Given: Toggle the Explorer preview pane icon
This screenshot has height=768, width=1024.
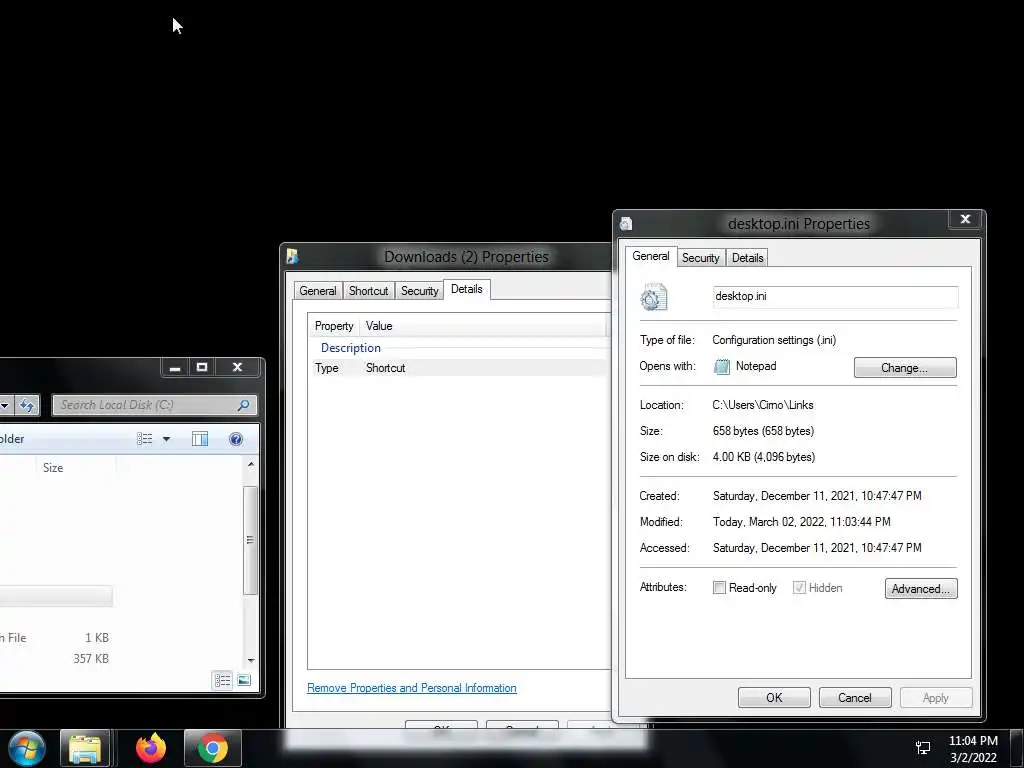Looking at the screenshot, I should pyautogui.click(x=200, y=439).
